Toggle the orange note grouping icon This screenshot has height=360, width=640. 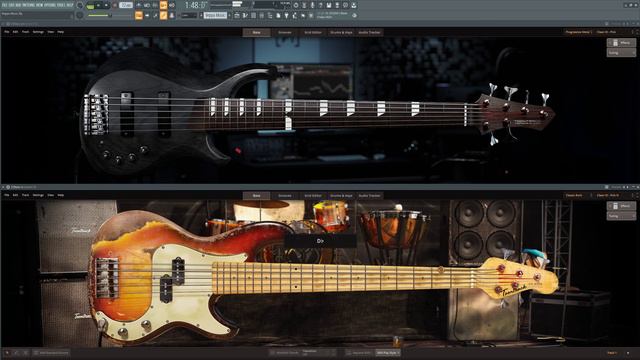[x=163, y=16]
